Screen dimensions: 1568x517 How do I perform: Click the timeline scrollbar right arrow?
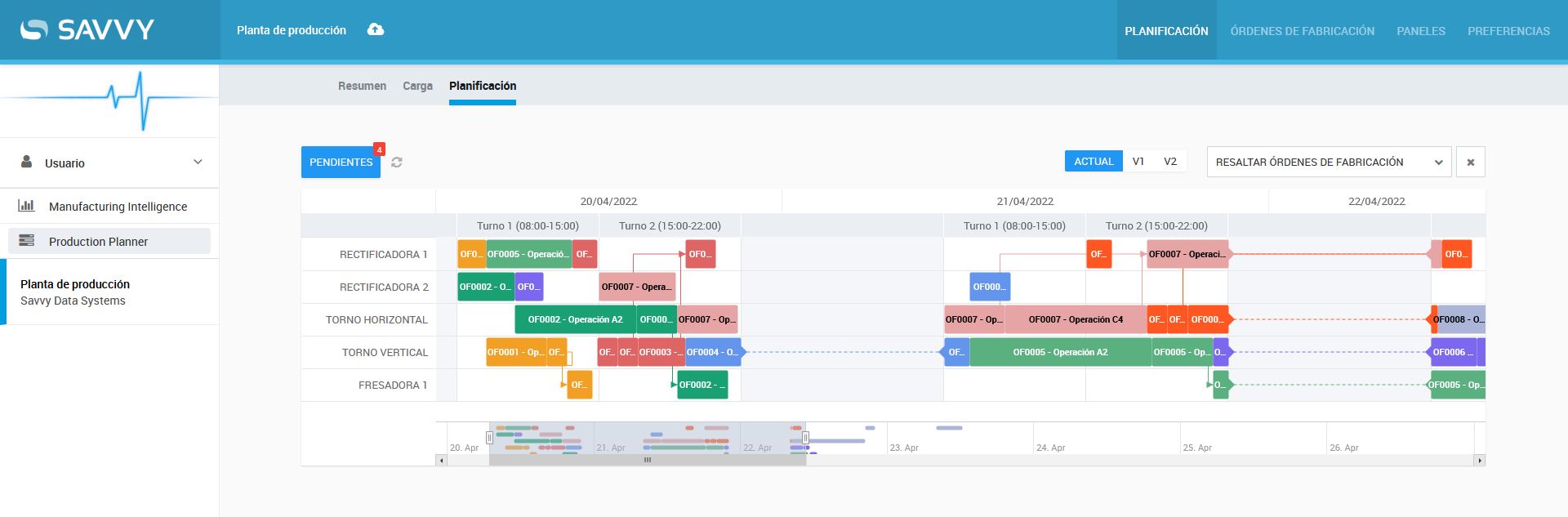point(1479,461)
